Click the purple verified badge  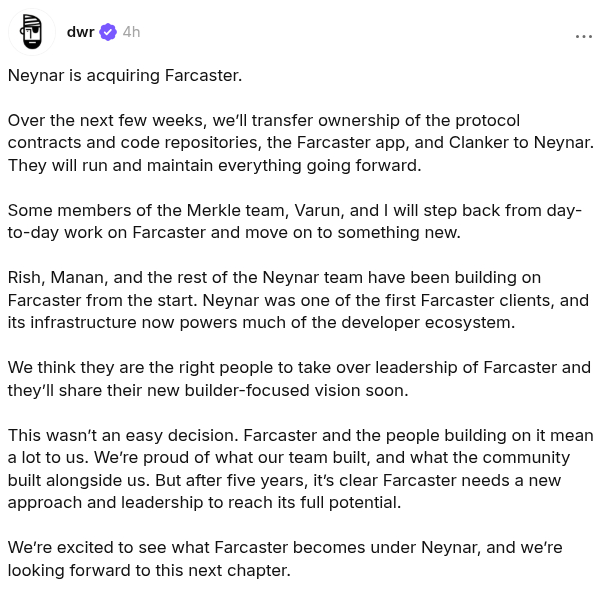[108, 32]
